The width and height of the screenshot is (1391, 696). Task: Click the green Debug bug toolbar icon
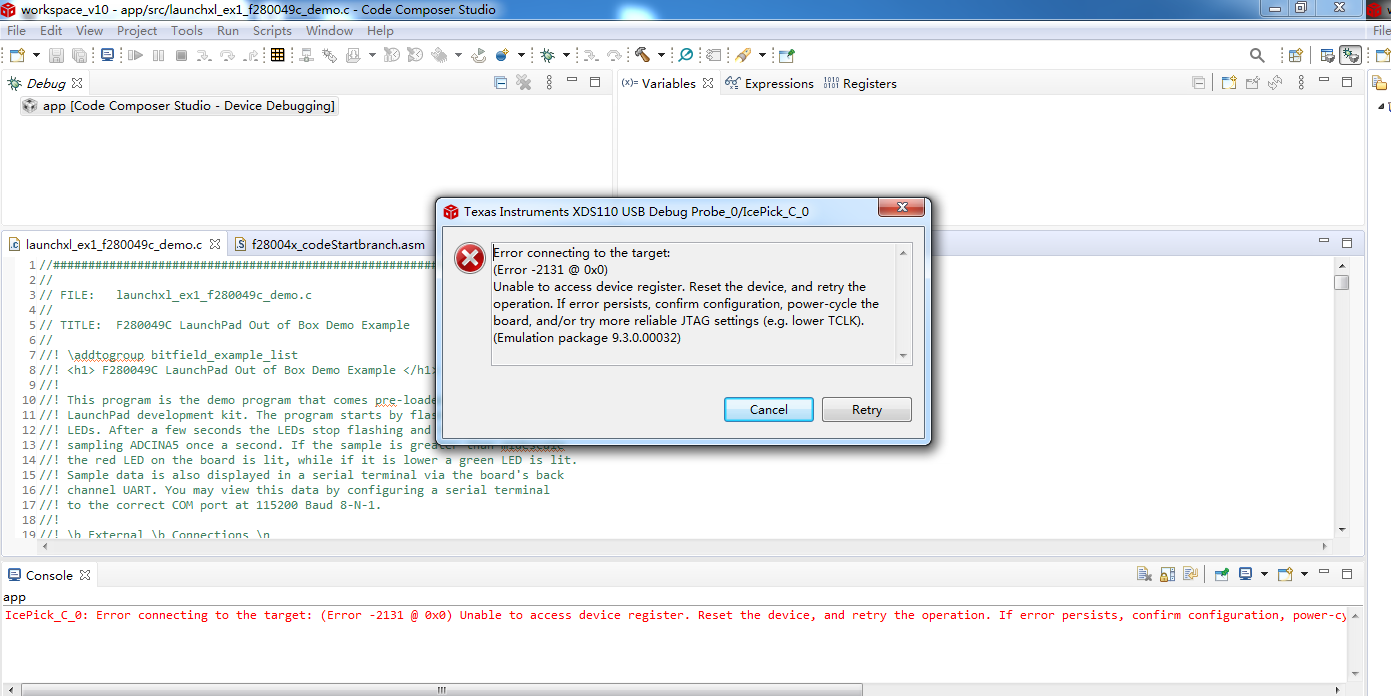pyautogui.click(x=547, y=55)
